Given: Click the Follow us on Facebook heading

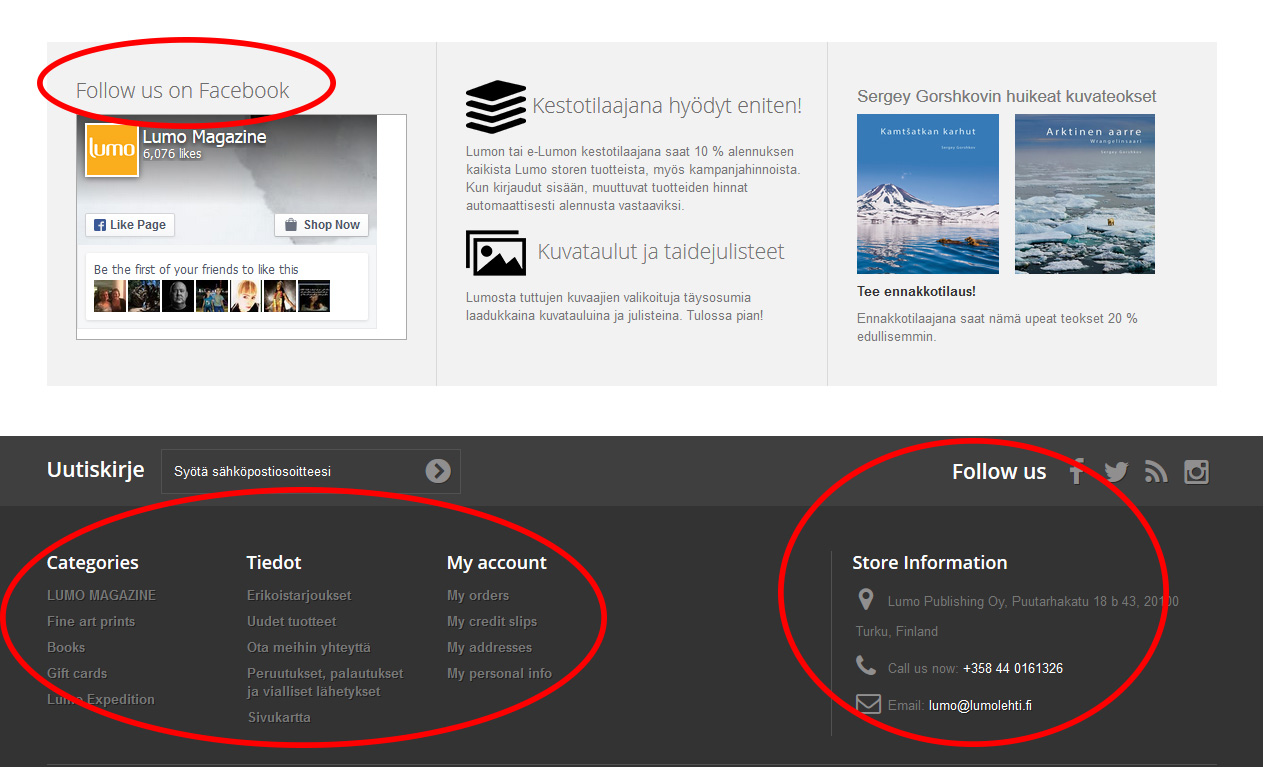Looking at the screenshot, I should coord(183,90).
